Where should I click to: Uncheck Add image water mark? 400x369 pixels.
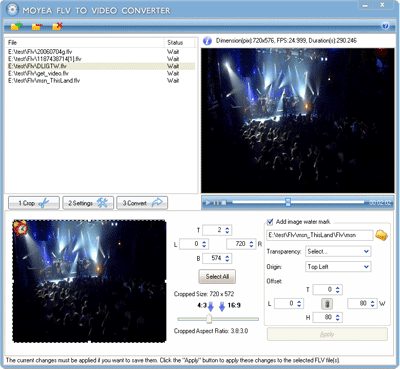coord(270,222)
